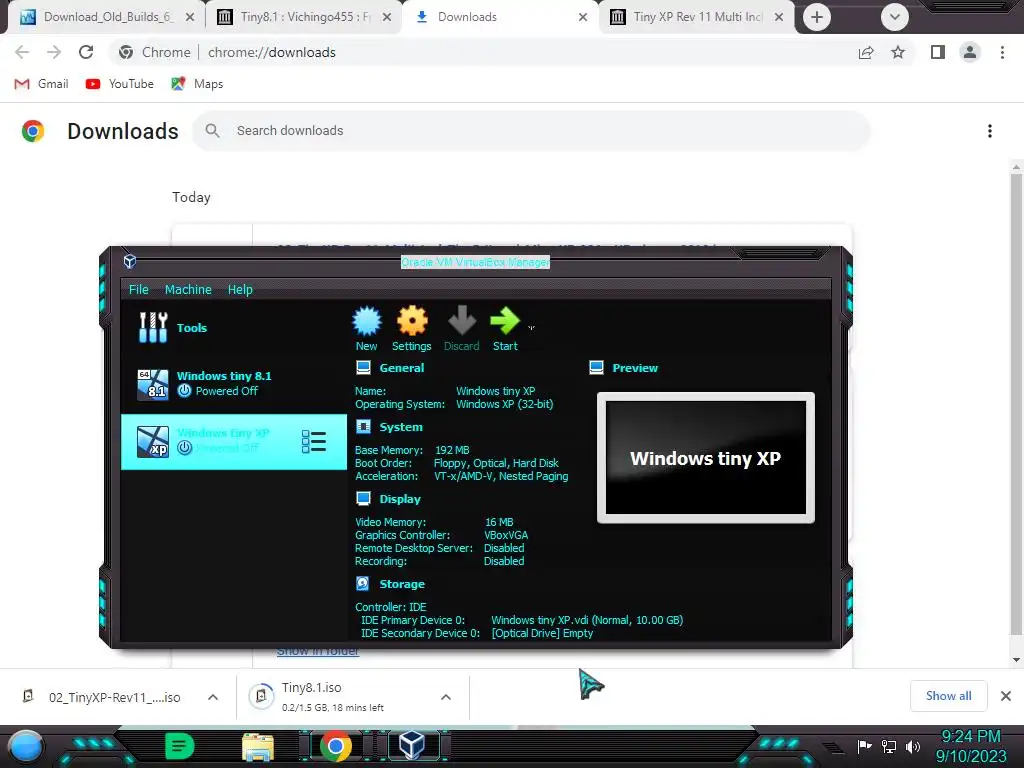Viewport: 1024px width, 768px height.
Task: Reload the Downloads page
Action: (x=86, y=52)
